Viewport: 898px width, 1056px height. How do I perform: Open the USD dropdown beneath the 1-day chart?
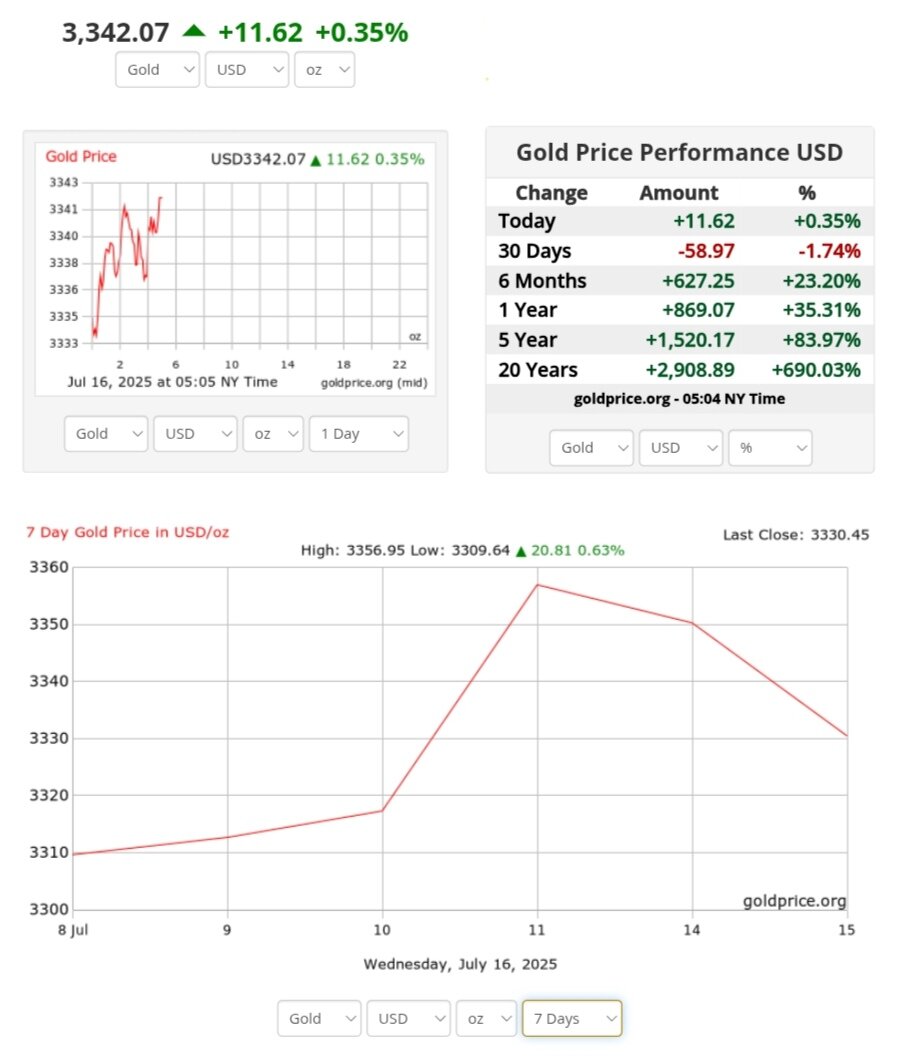coord(194,434)
